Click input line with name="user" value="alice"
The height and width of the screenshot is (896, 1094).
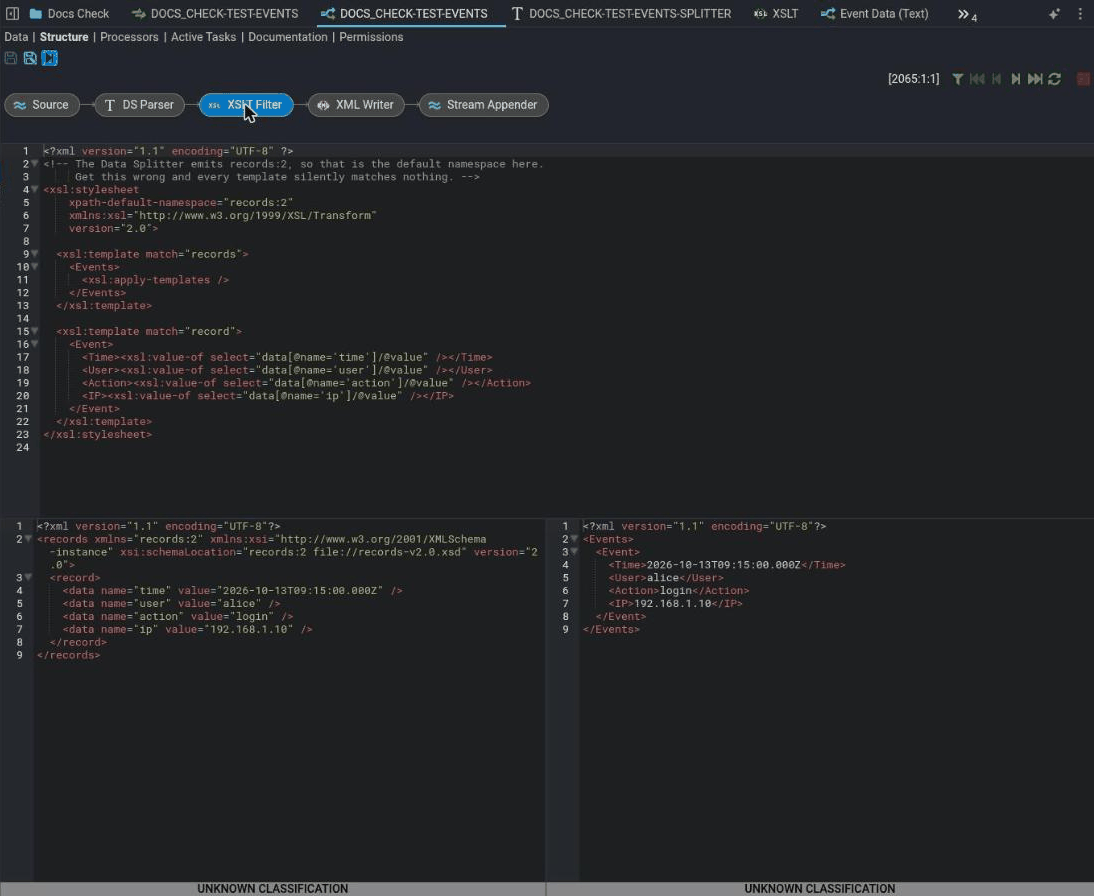pyautogui.click(x=171, y=604)
